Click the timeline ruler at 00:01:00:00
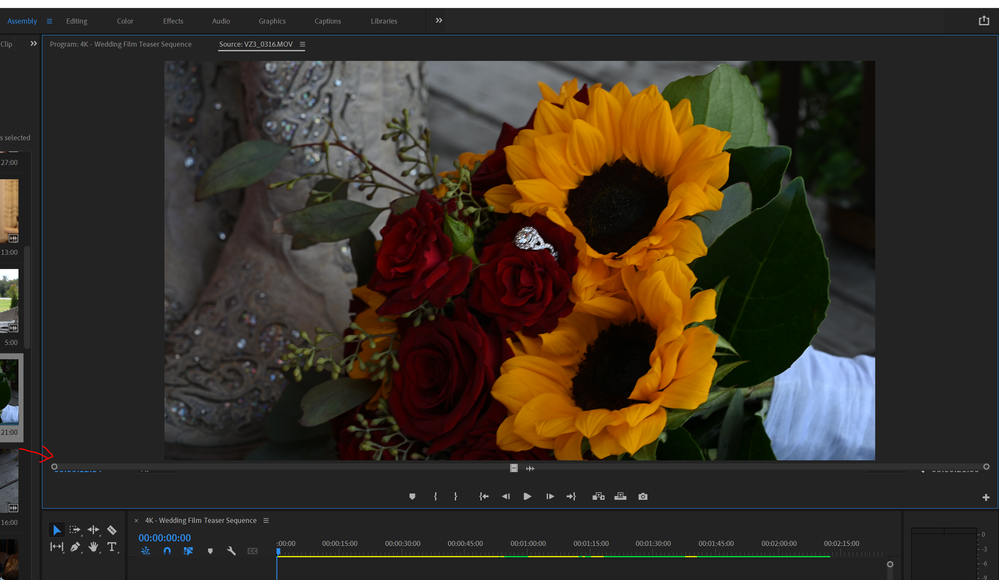The height and width of the screenshot is (580, 999). click(528, 547)
